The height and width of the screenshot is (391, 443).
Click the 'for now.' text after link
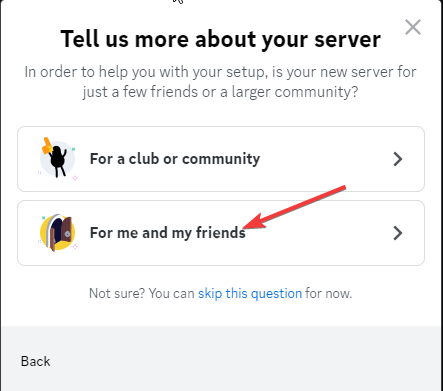(328, 294)
